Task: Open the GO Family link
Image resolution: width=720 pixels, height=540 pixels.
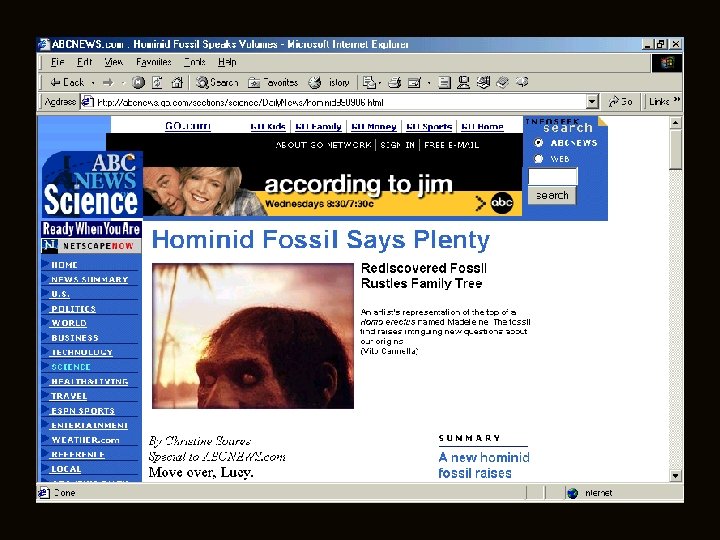Action: 318,126
